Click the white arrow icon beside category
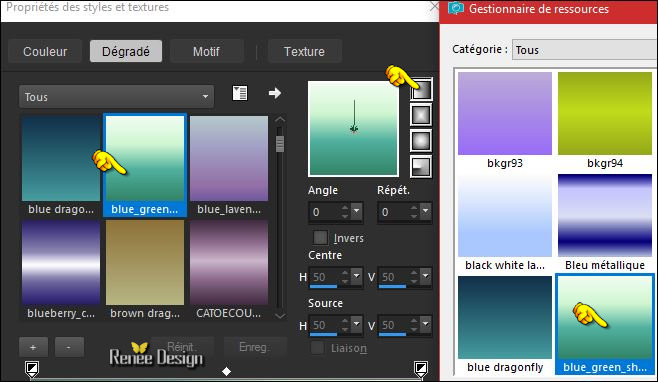Image resolution: width=658 pixels, height=382 pixels. [275, 92]
